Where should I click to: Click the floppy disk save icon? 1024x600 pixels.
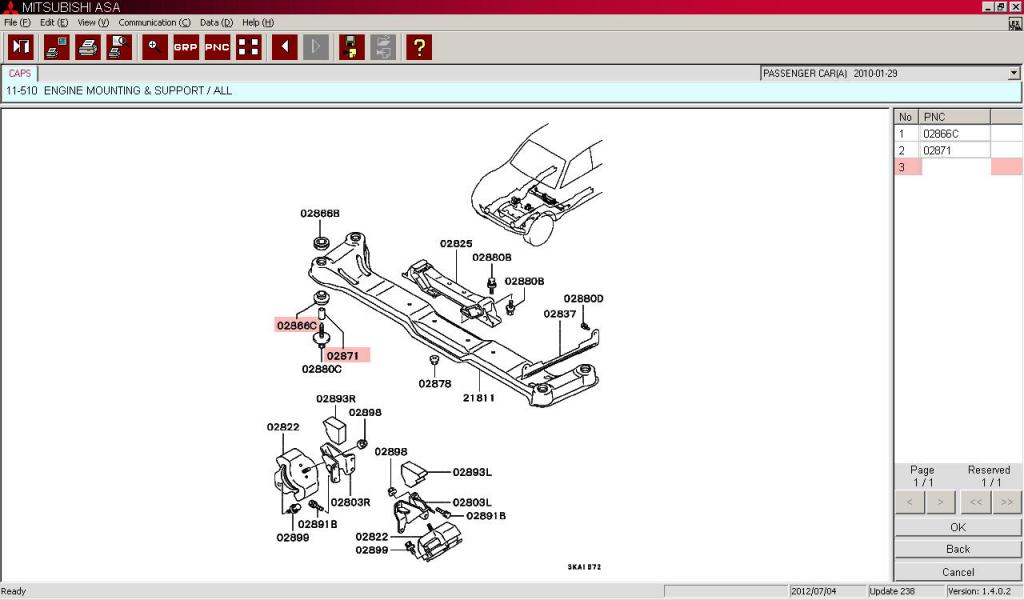point(351,47)
